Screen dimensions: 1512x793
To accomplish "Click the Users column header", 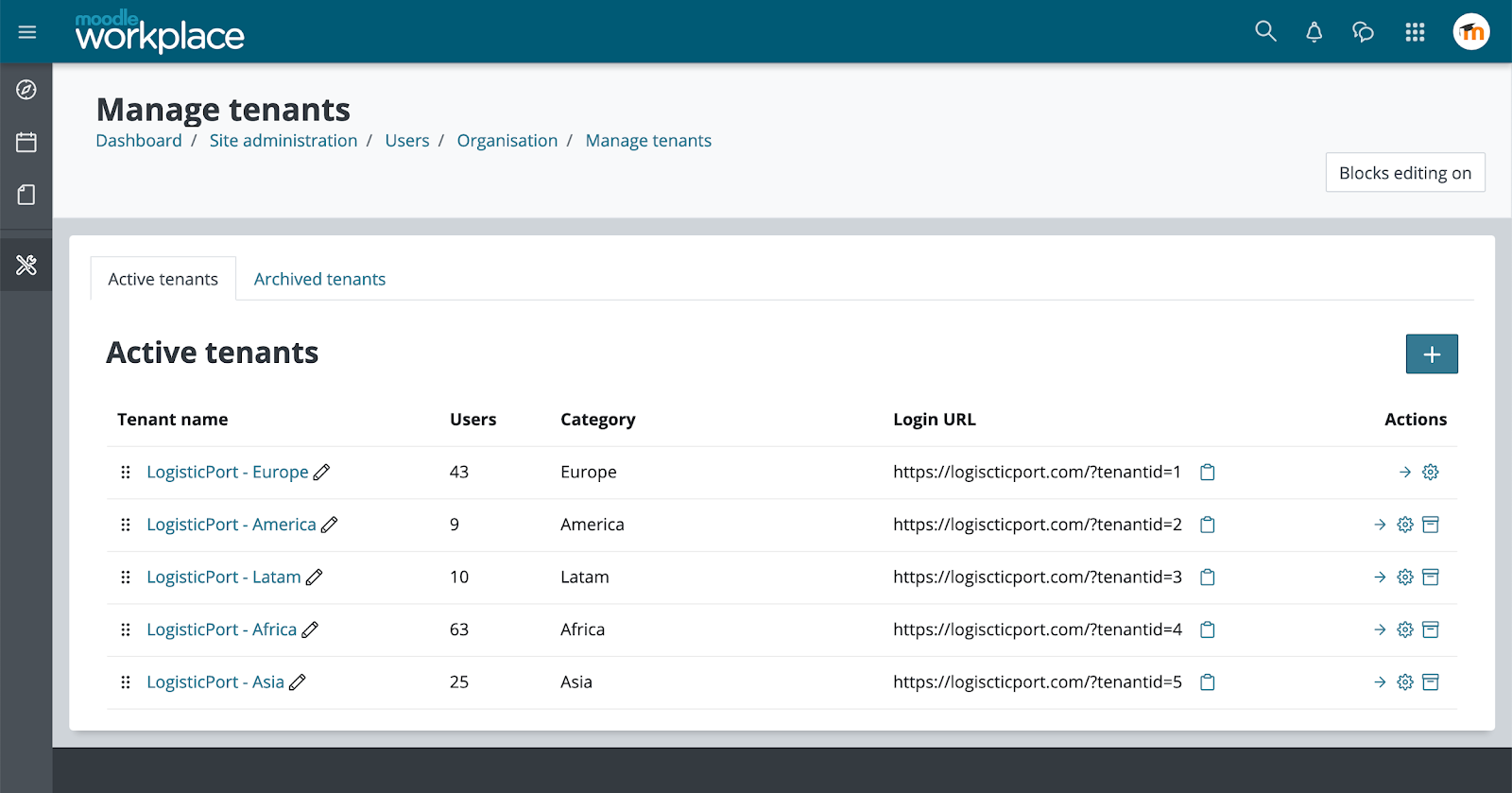I will pos(473,420).
